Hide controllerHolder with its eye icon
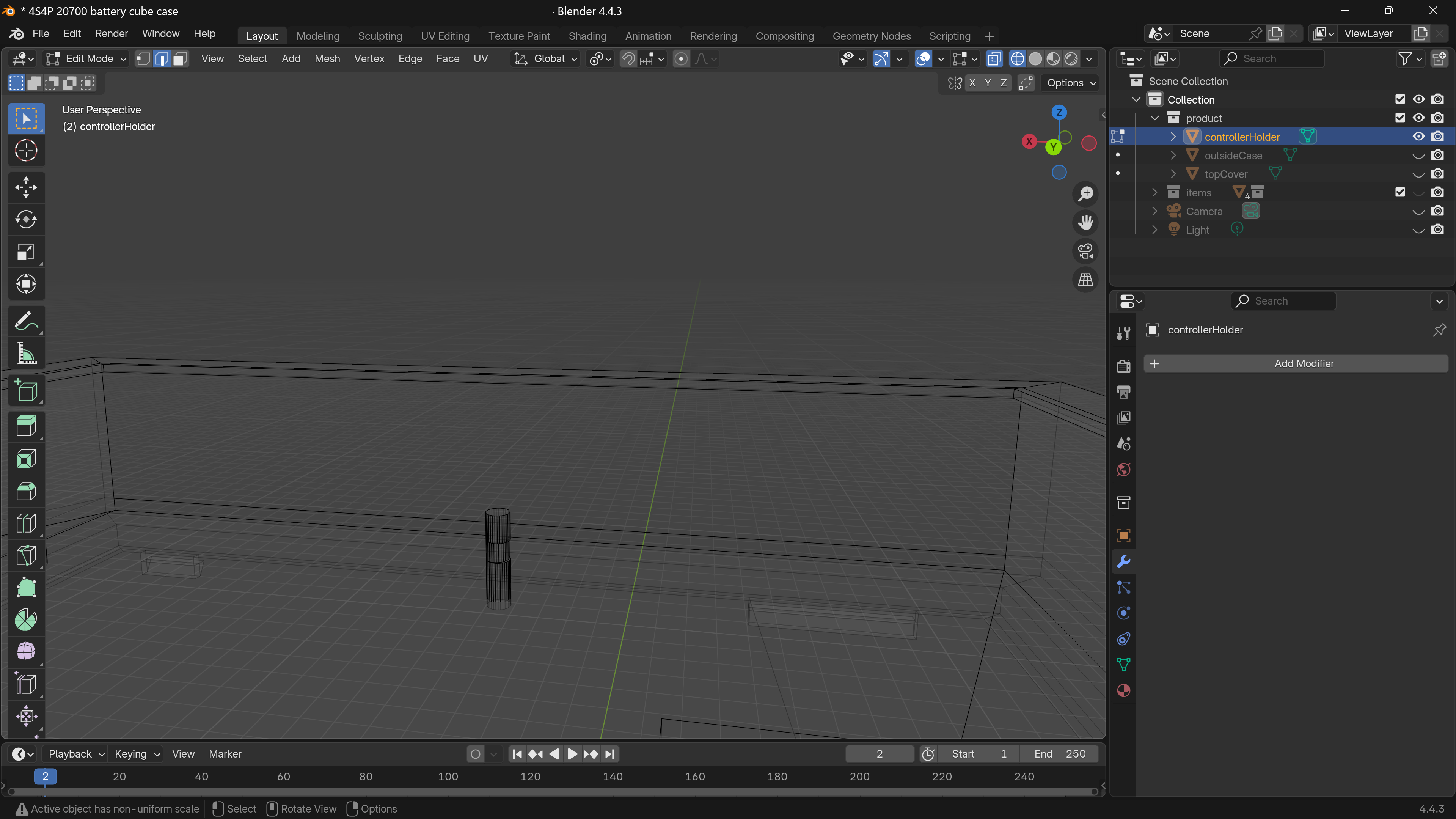 pos(1418,137)
